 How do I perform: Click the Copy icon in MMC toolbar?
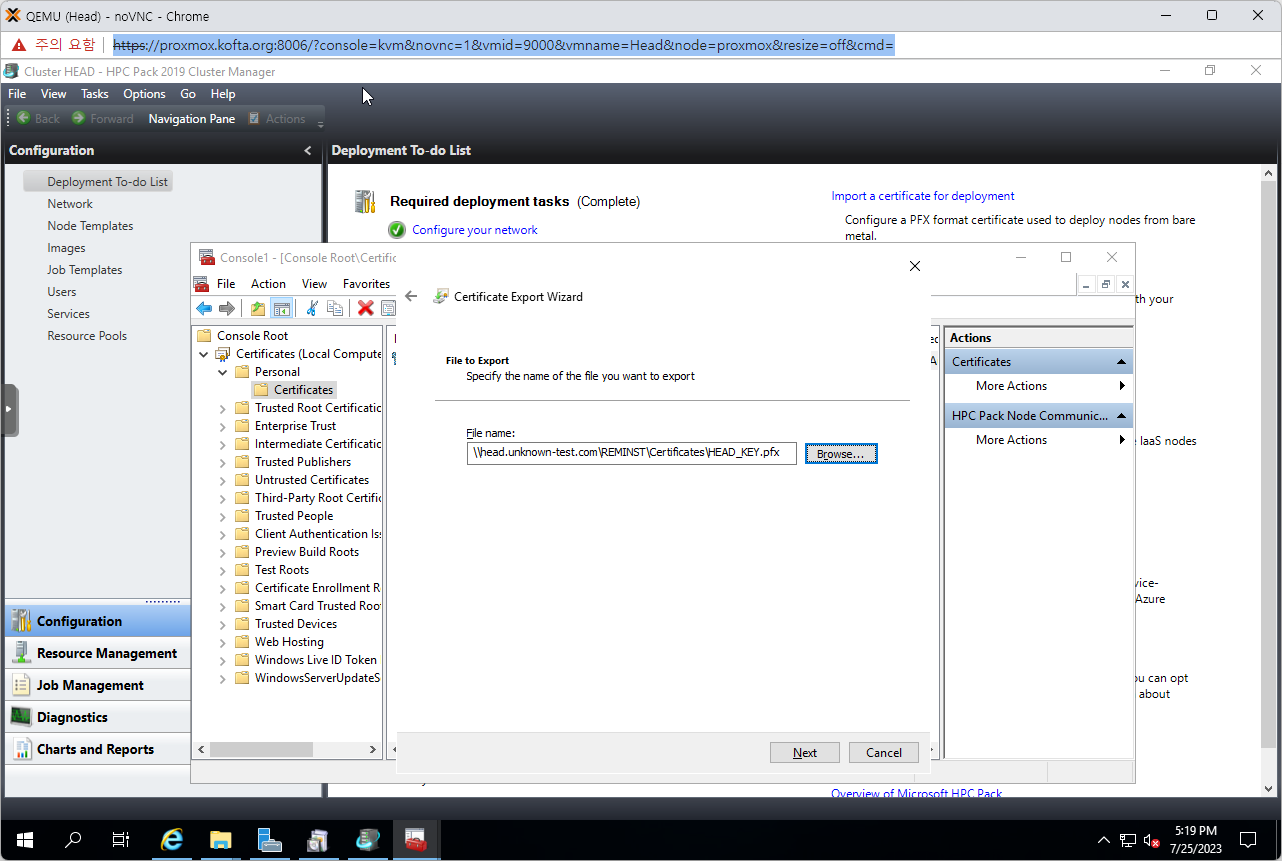pos(335,308)
